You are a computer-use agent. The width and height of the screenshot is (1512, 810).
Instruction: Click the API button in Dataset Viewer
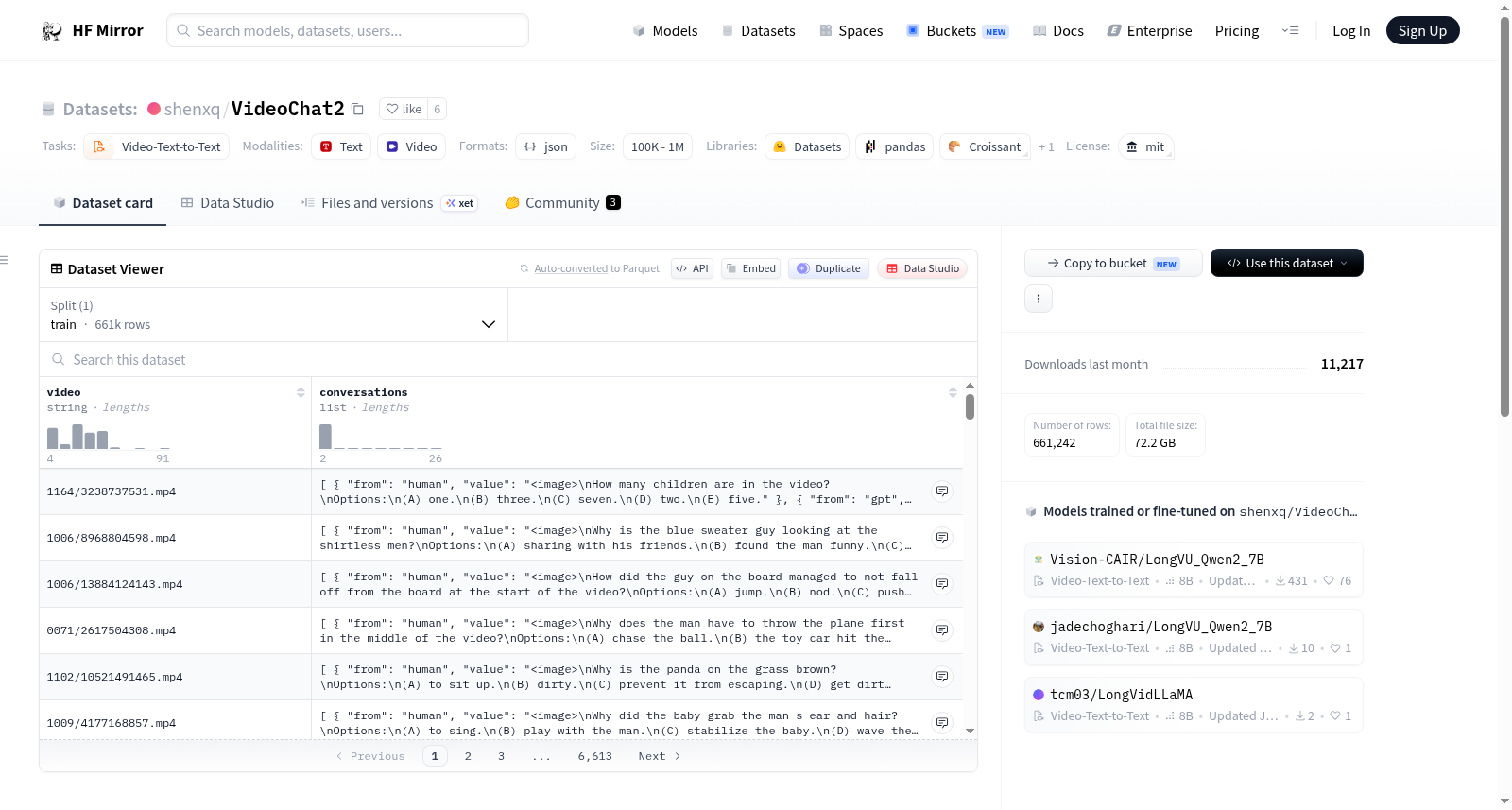click(x=692, y=268)
